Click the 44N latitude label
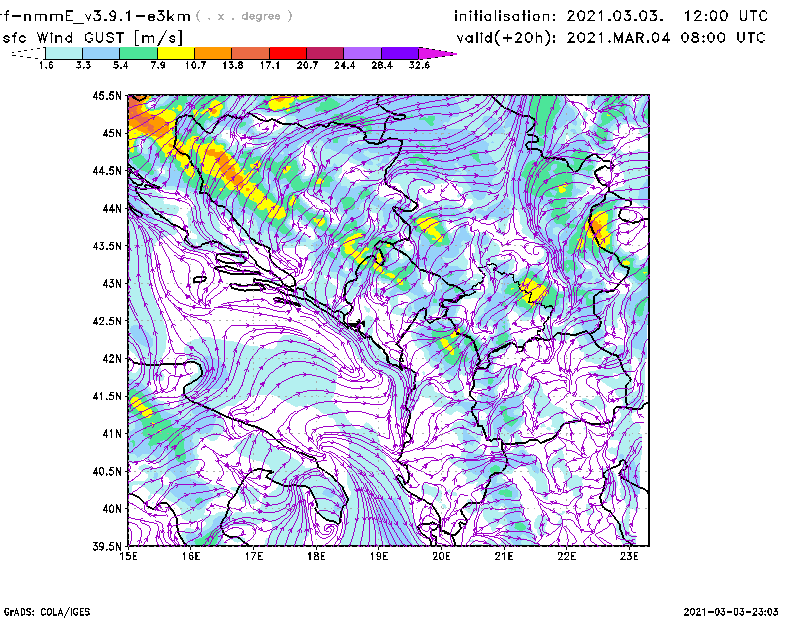The height and width of the screenshot is (618, 800). click(x=112, y=208)
